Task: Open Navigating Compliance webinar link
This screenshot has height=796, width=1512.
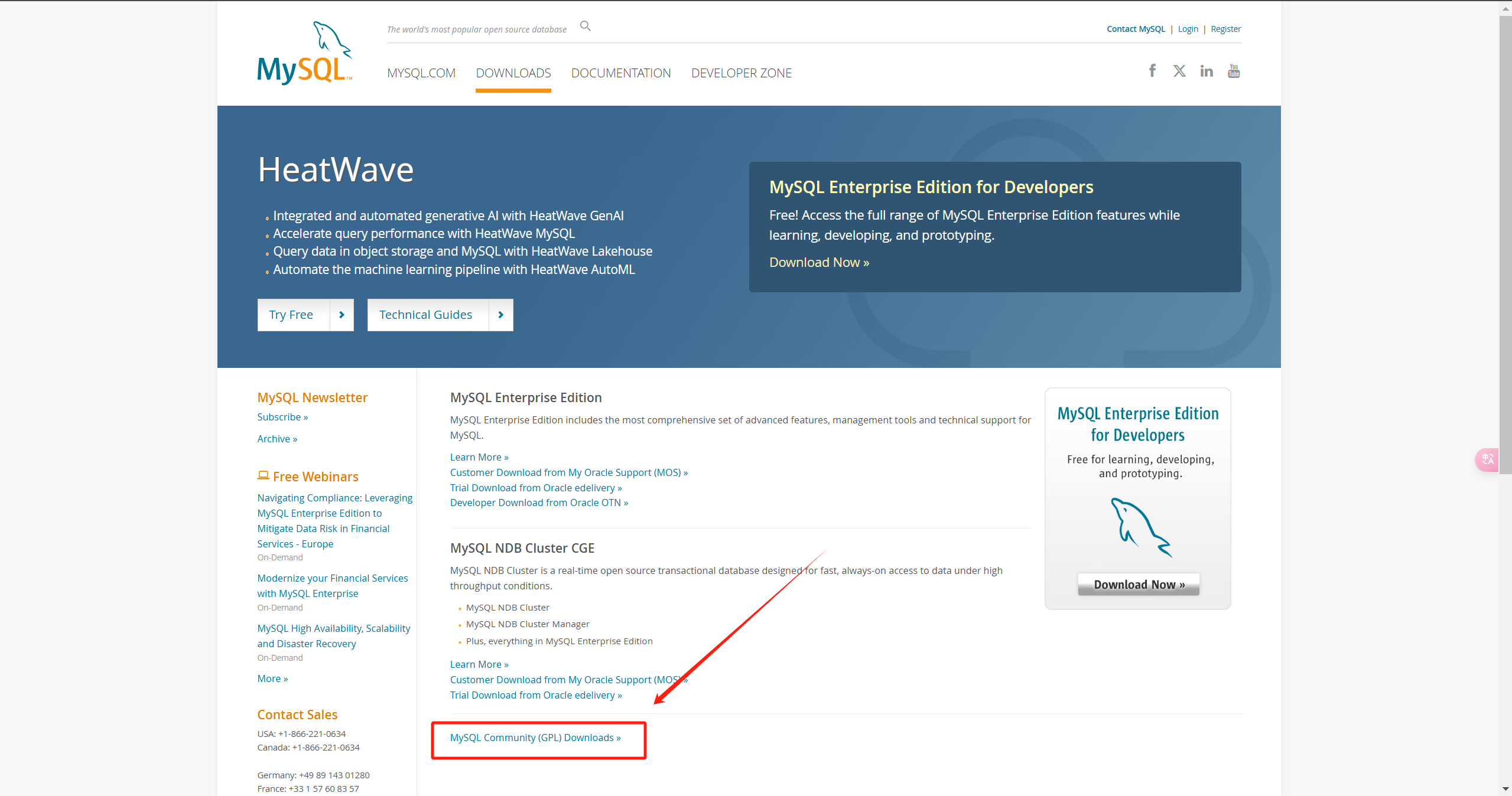Action: pos(335,521)
